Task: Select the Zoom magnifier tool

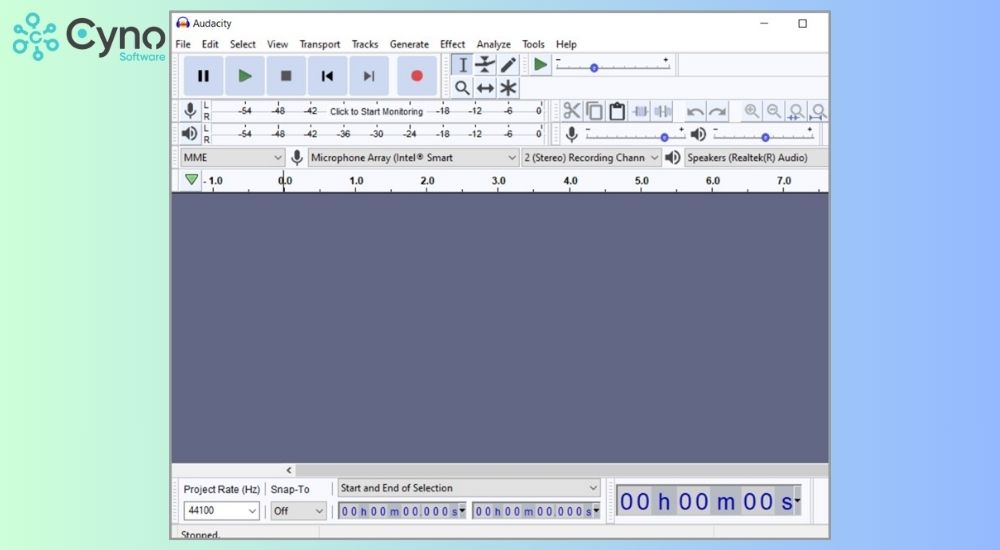Action: (x=462, y=88)
